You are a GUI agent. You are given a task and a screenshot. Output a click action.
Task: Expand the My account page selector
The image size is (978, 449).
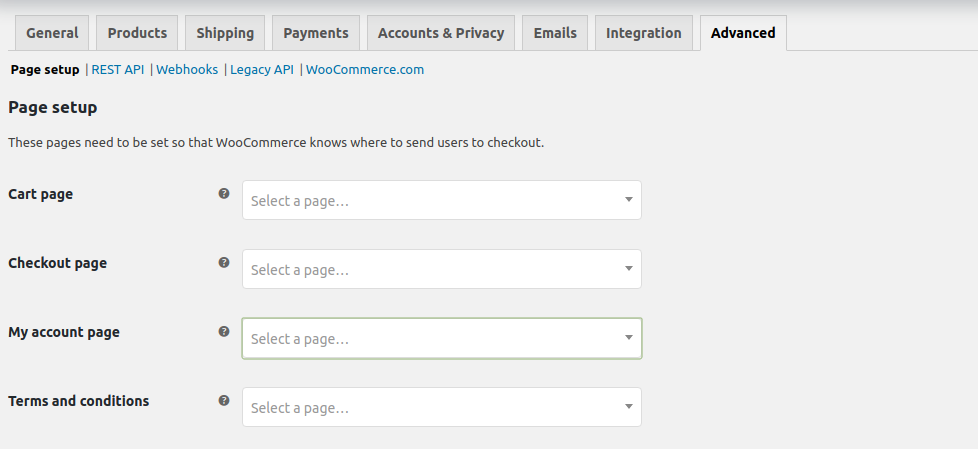click(441, 338)
